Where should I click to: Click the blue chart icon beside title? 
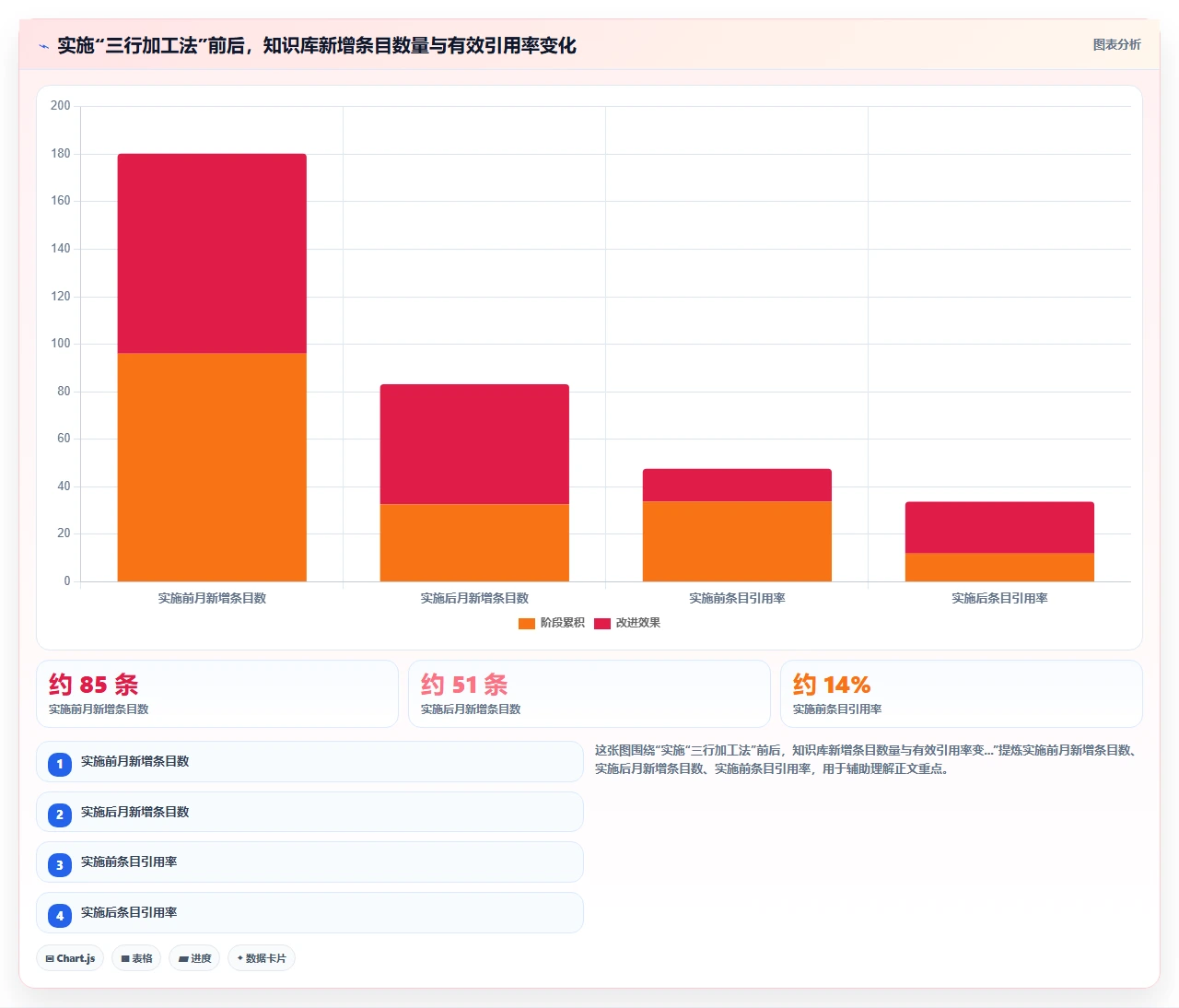pos(43,46)
